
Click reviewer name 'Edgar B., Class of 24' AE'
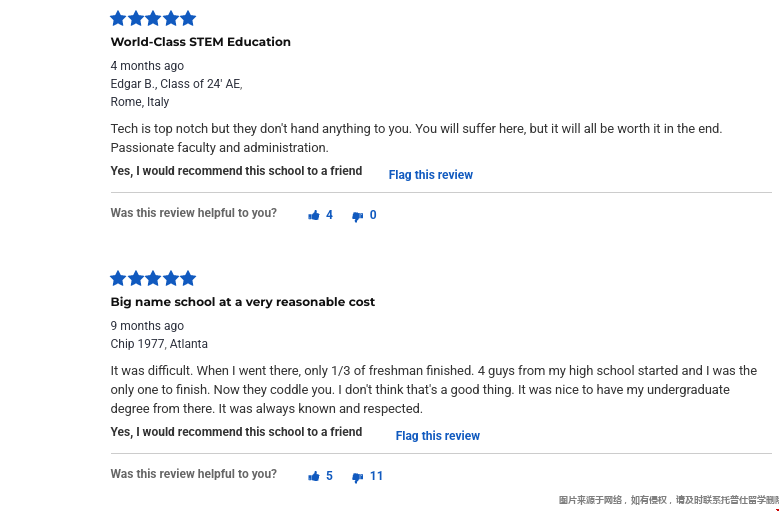click(x=176, y=84)
